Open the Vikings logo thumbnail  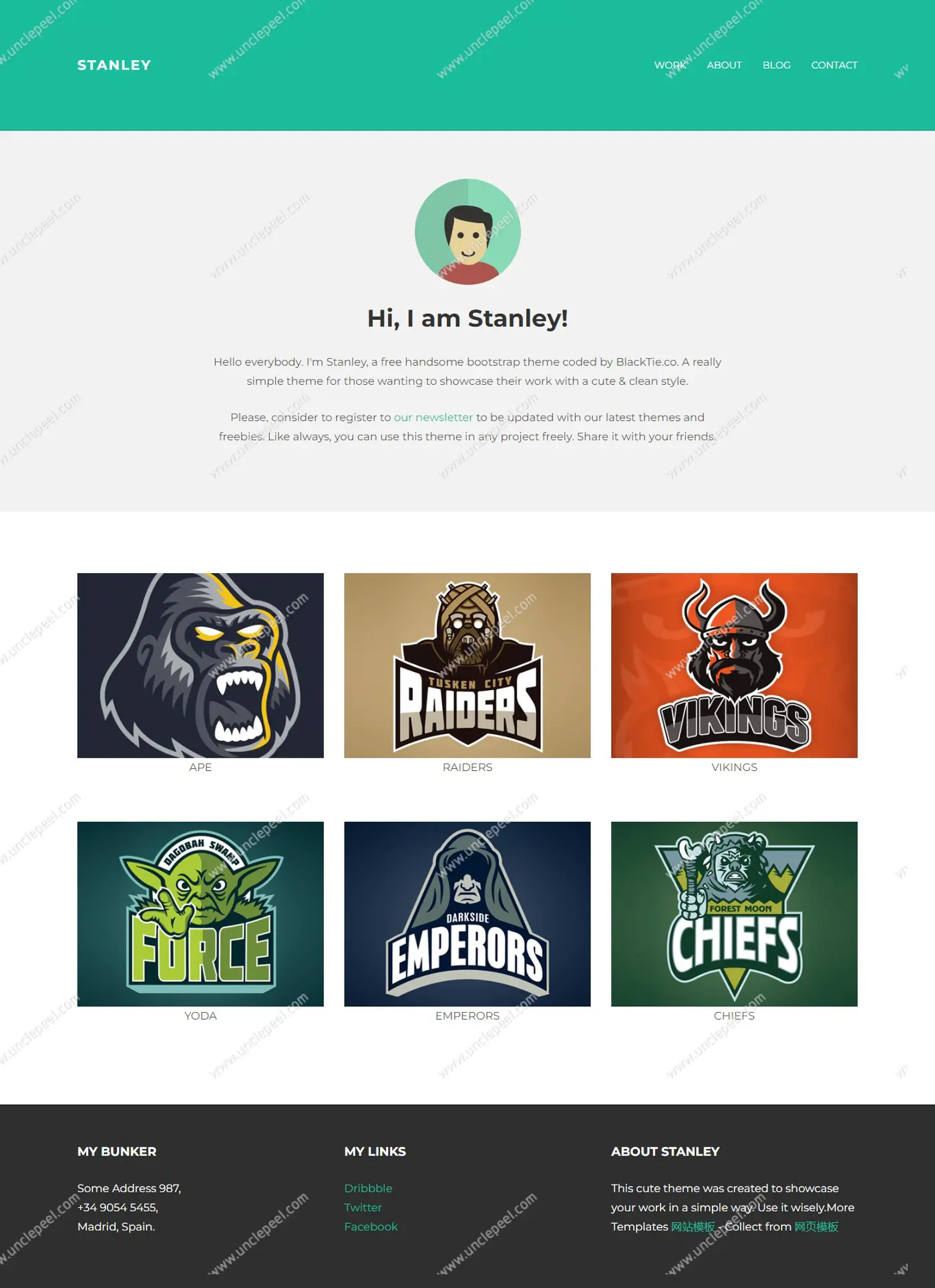pyautogui.click(x=734, y=665)
